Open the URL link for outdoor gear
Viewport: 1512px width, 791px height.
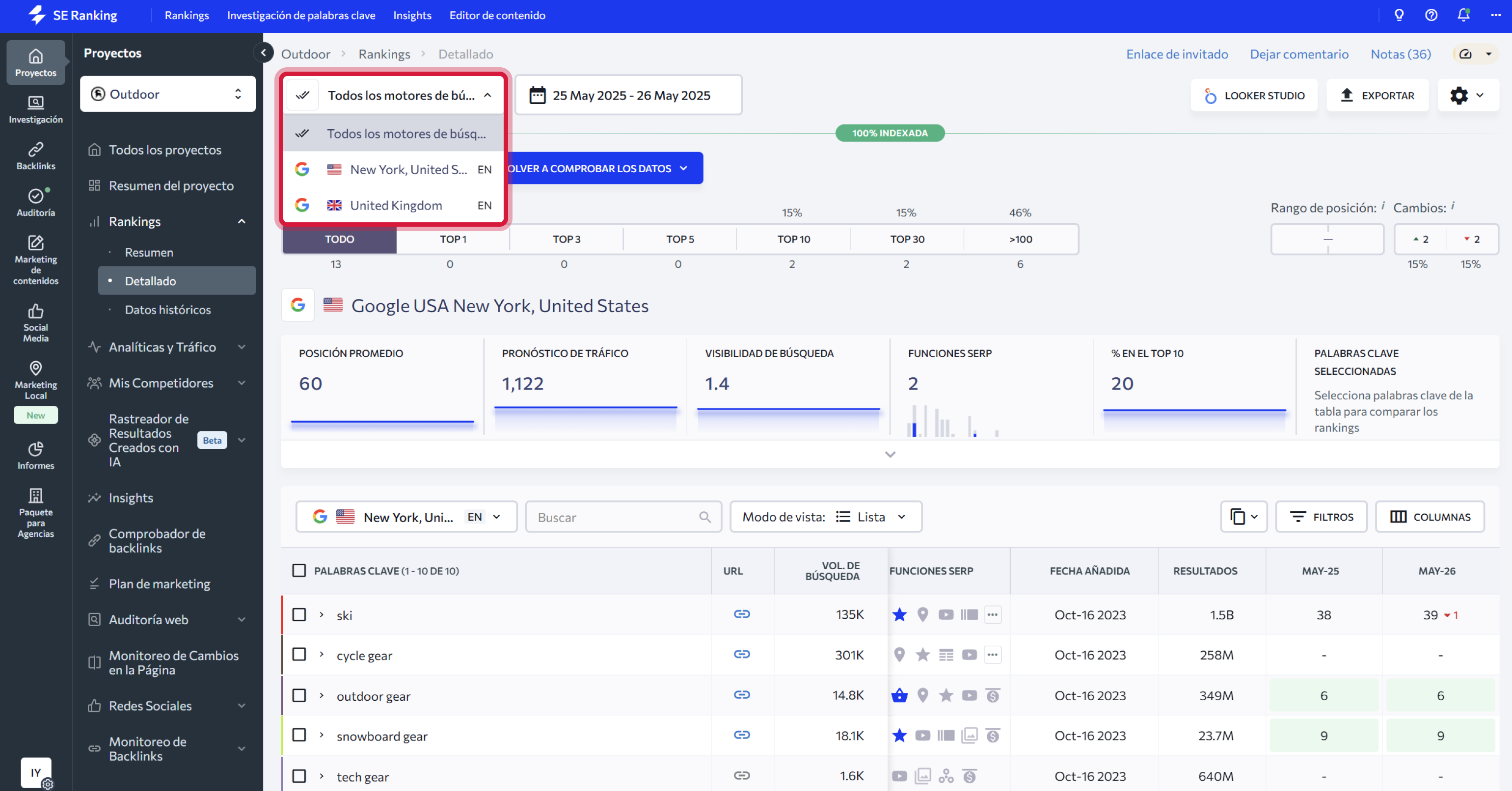coord(742,695)
